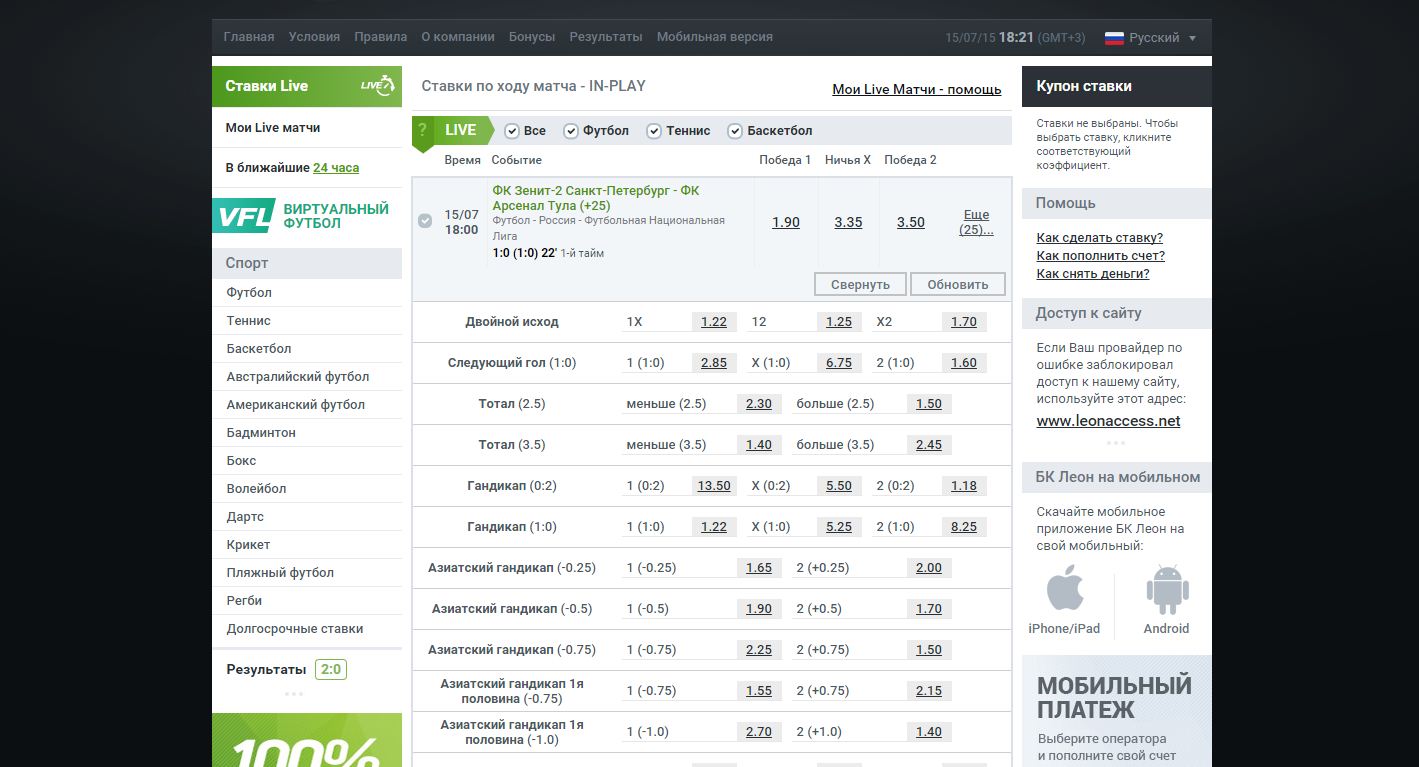Click the round check icon beside the match
This screenshot has height=767, width=1419.
[x=425, y=221]
